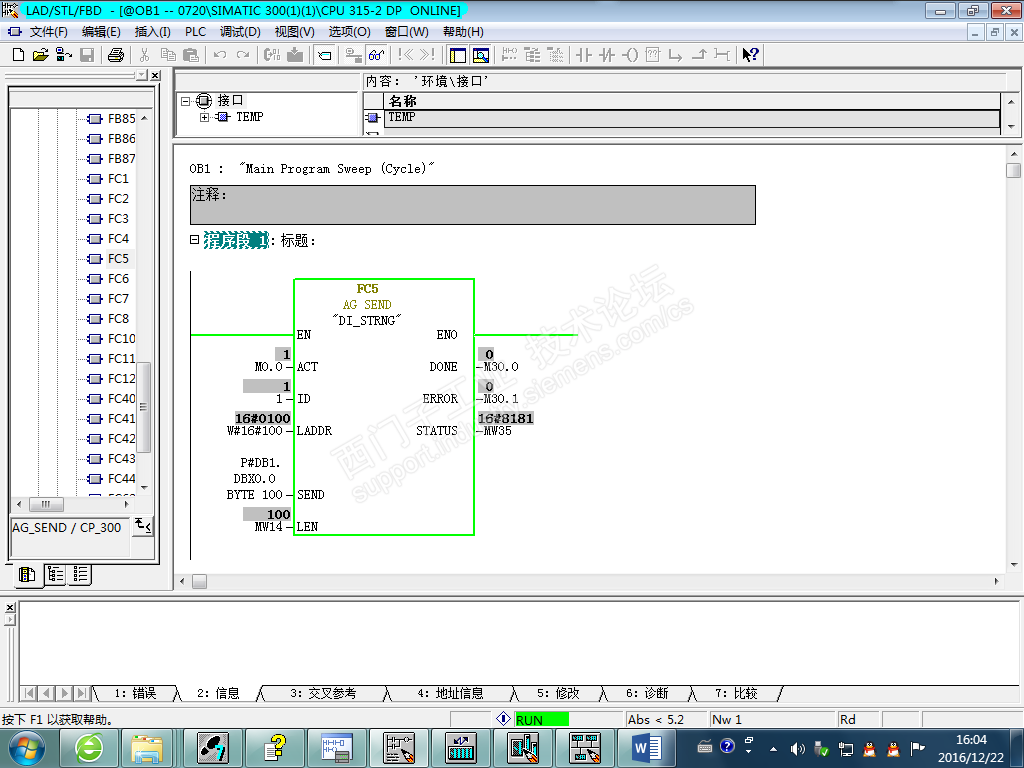Select FB85 in the block tree
This screenshot has width=1024, height=768.
[x=121, y=119]
